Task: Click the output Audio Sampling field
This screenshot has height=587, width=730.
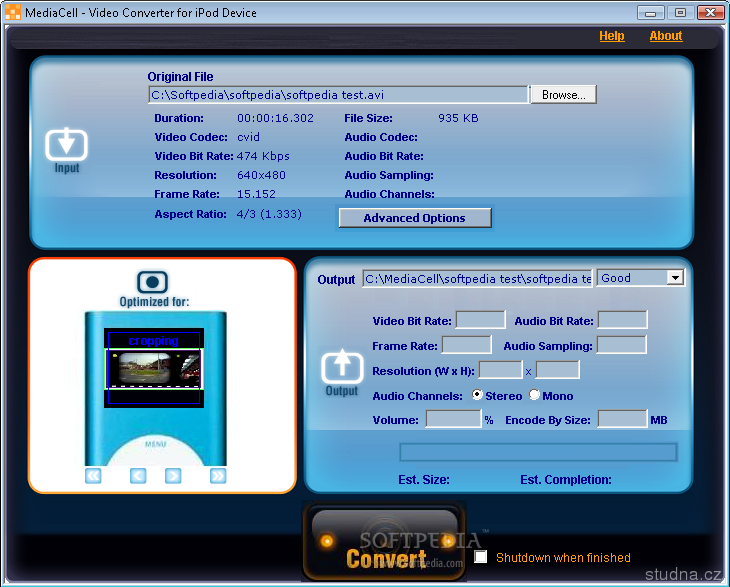Action: (x=622, y=345)
